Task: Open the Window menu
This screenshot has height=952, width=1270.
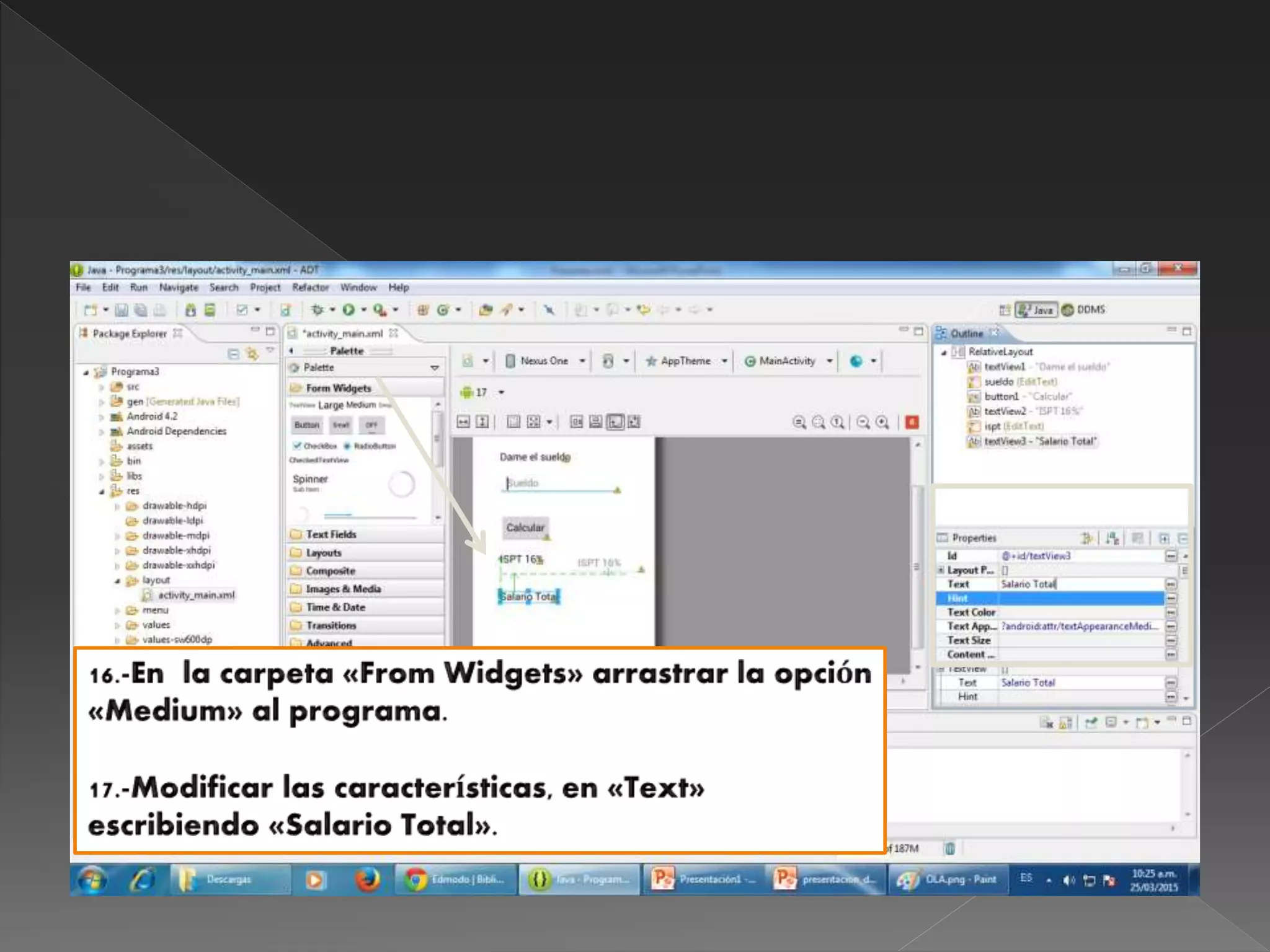Action: coord(358,288)
